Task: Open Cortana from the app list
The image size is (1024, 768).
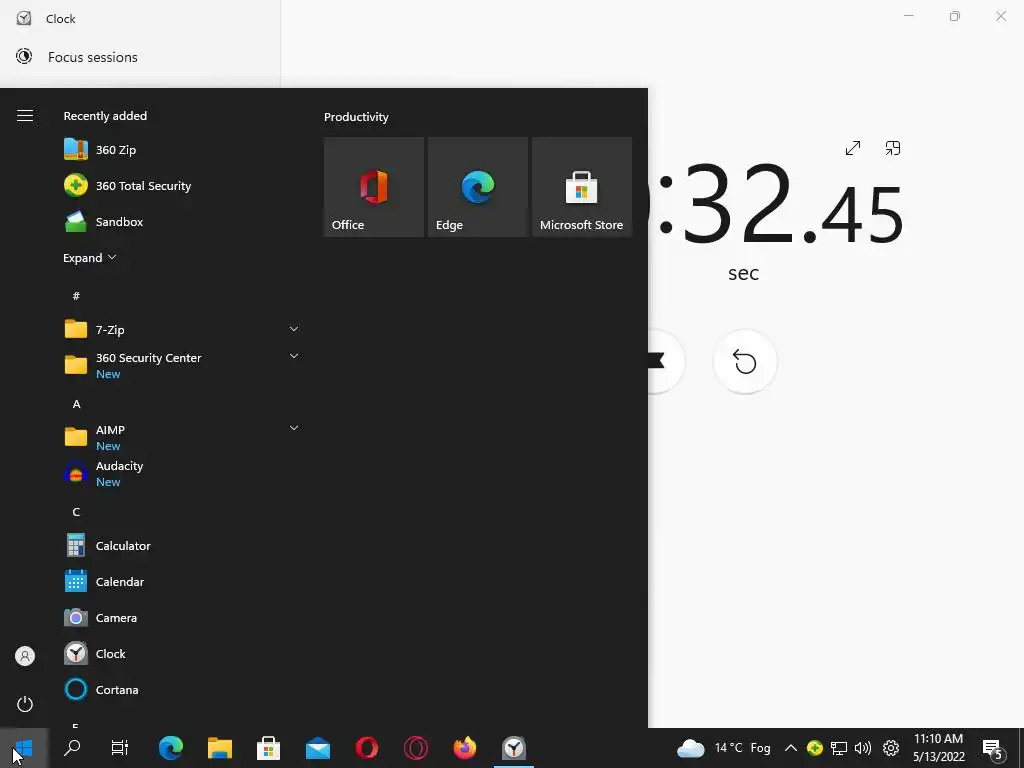Action: tap(182, 689)
